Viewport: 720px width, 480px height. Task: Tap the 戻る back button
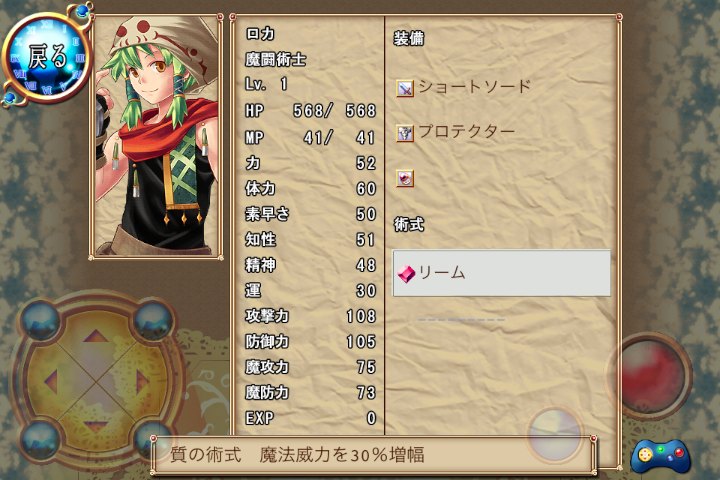coord(46,56)
